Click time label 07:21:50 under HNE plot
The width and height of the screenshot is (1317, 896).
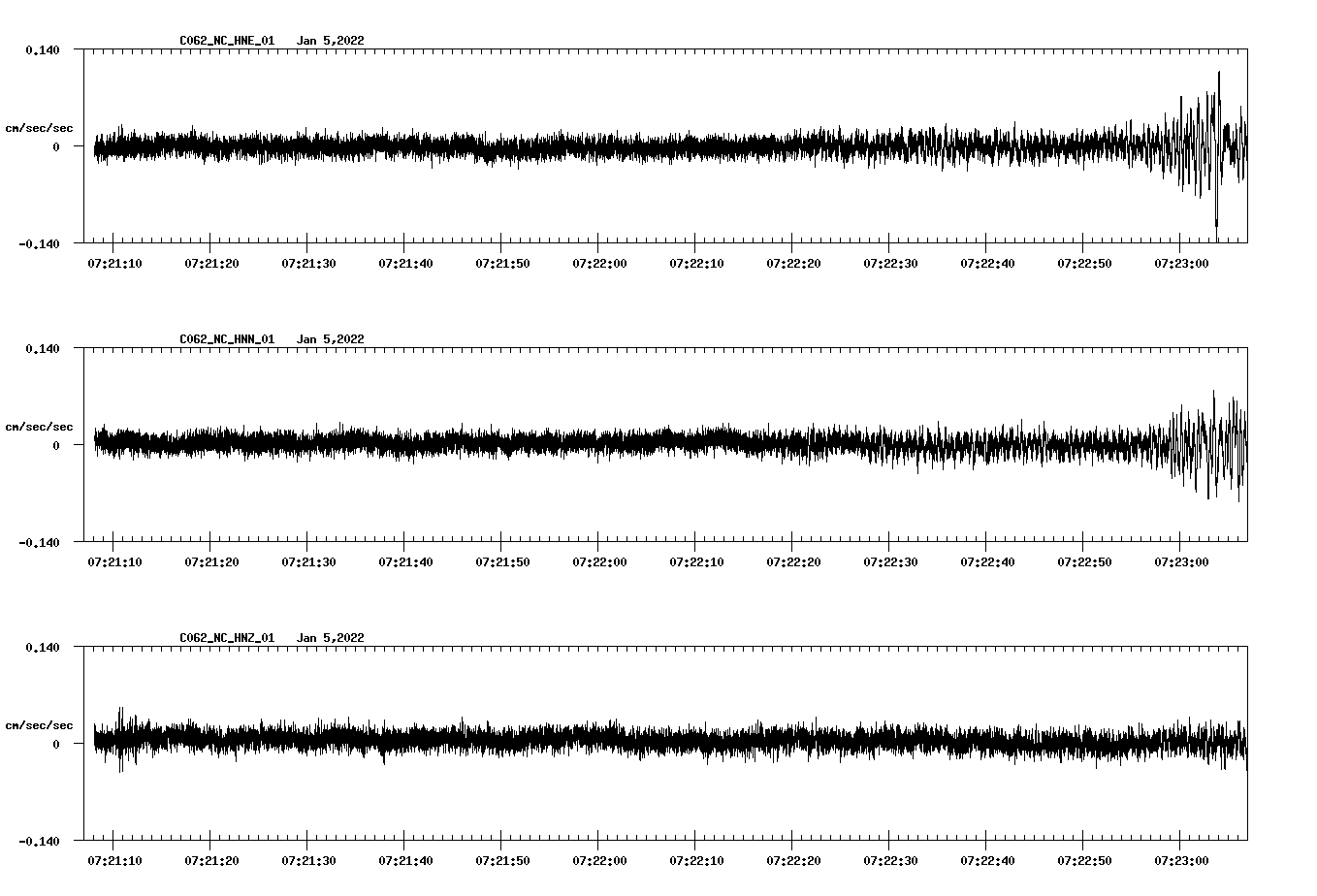pyautogui.click(x=502, y=263)
